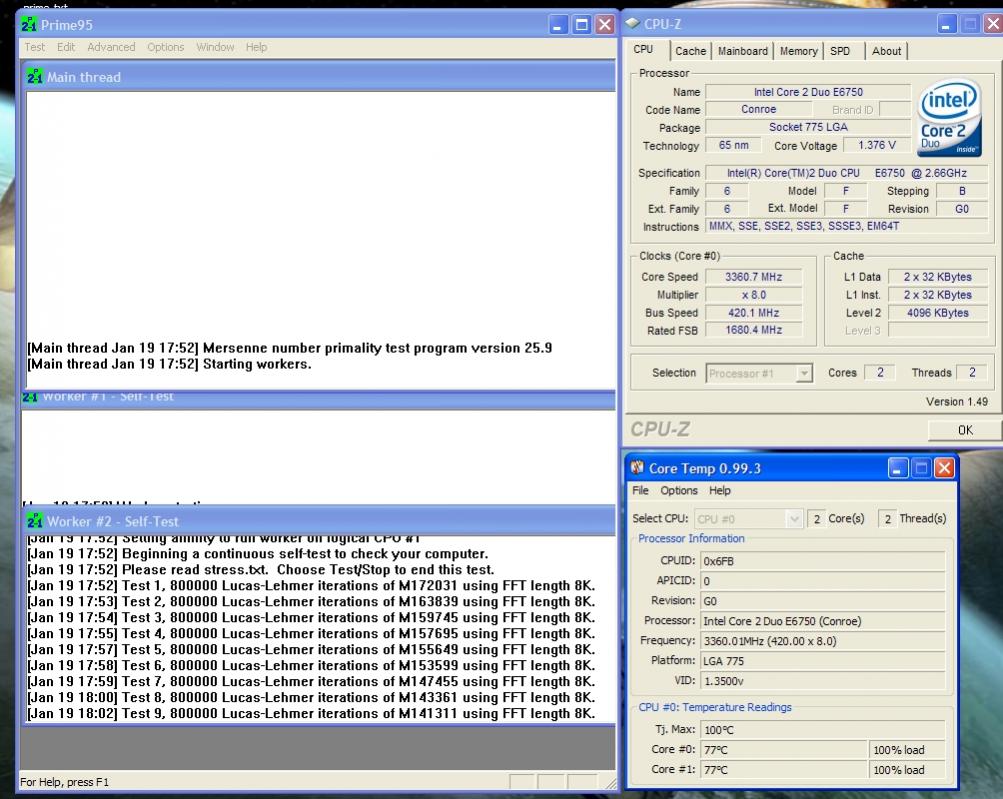Click the 'Starting workers.' log line
The width and height of the screenshot is (1003, 799).
[170, 364]
